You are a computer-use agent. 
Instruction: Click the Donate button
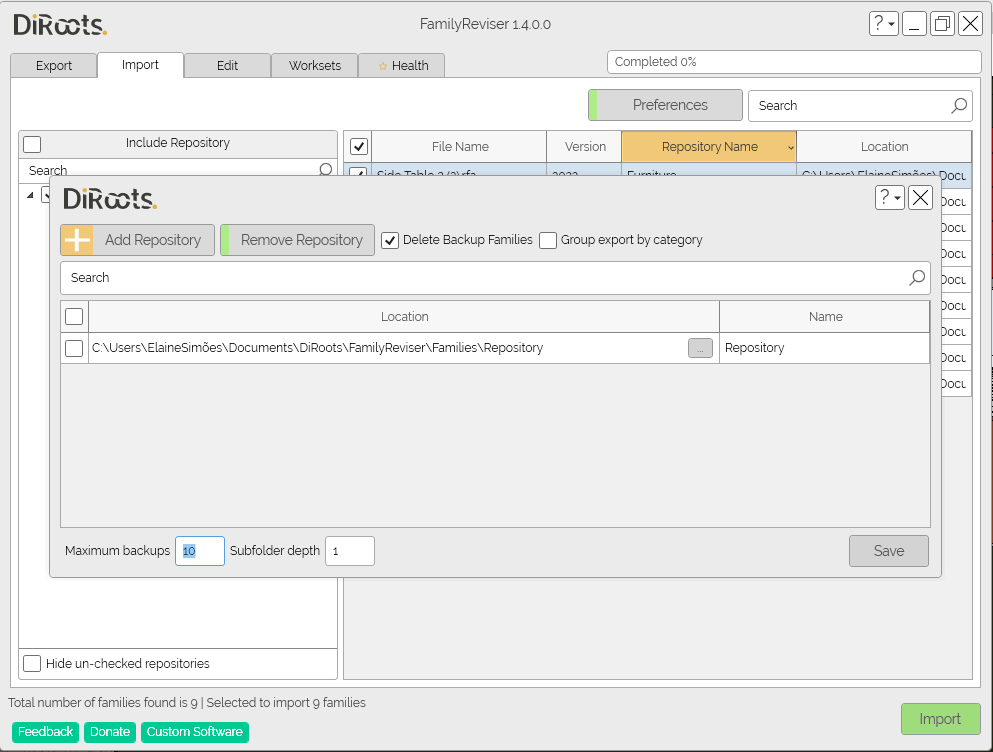[109, 731]
